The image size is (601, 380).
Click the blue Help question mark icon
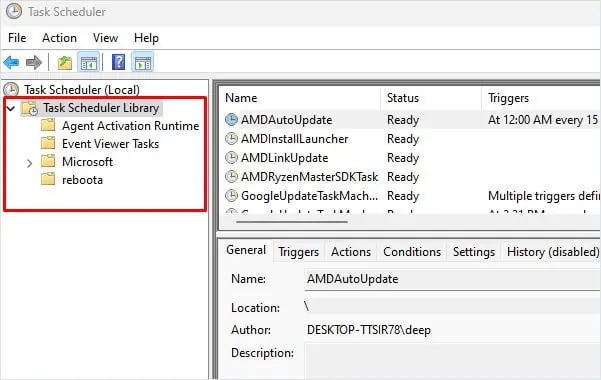tap(118, 62)
